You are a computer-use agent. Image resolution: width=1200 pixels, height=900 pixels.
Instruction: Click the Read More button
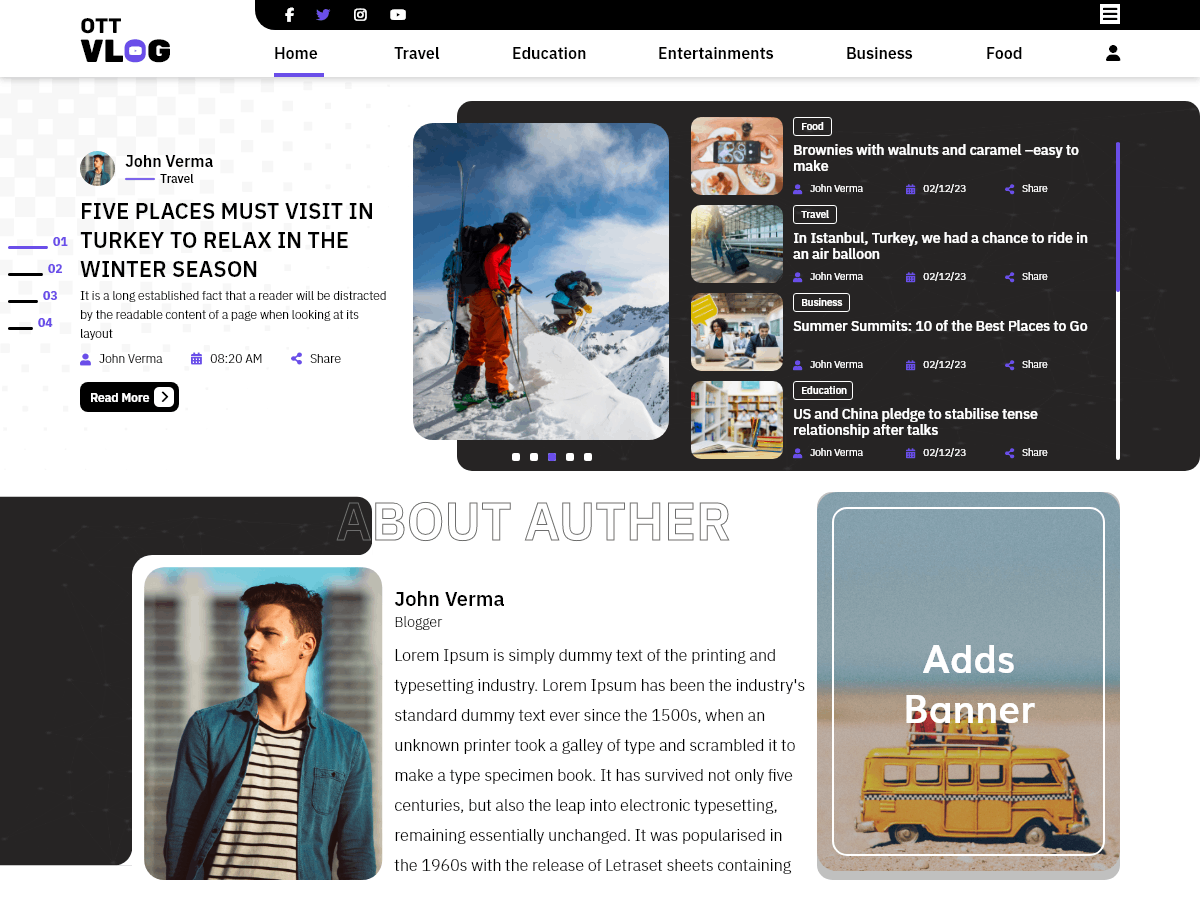coord(129,397)
